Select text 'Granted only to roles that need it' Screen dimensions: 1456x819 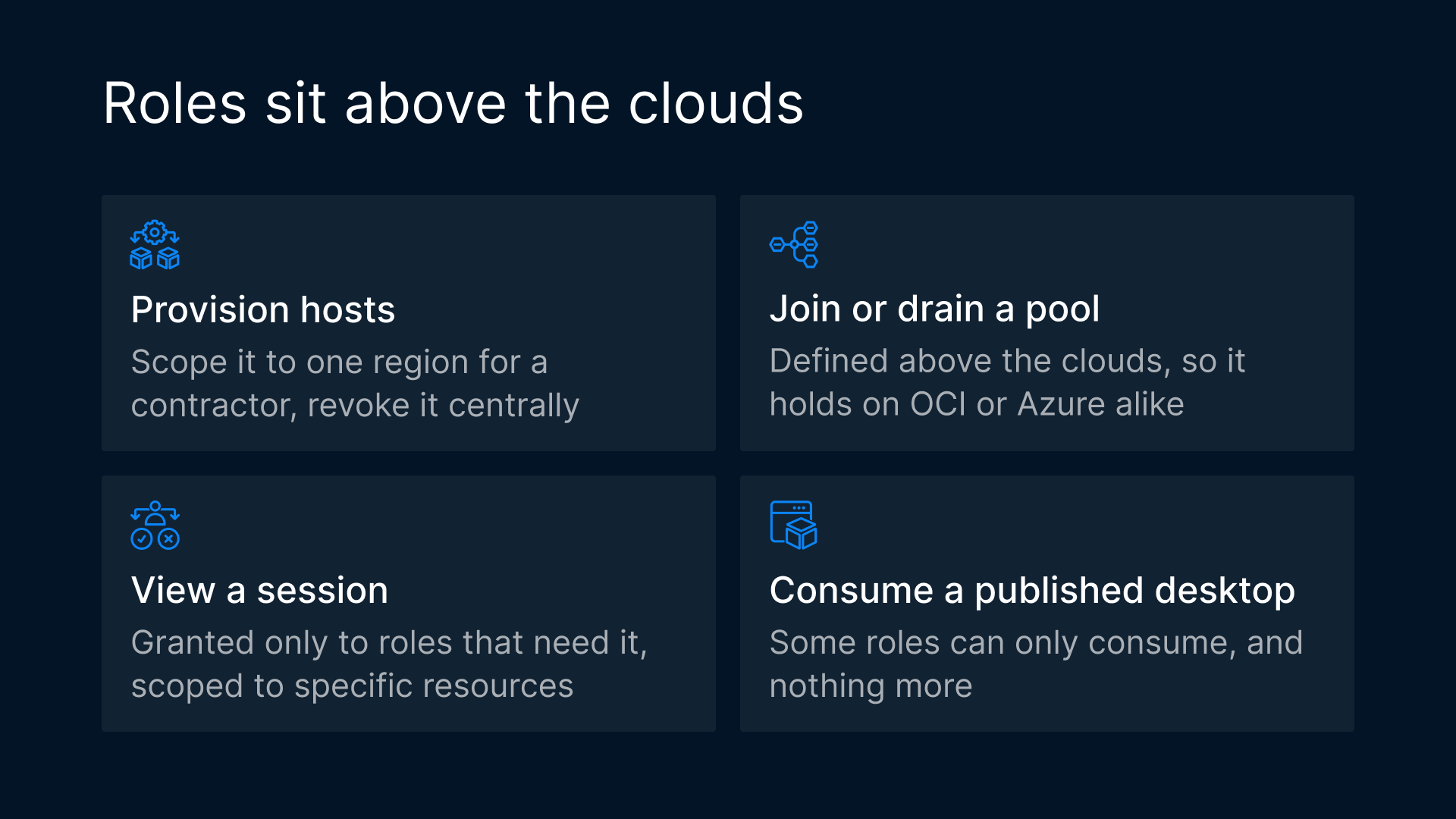pos(385,643)
